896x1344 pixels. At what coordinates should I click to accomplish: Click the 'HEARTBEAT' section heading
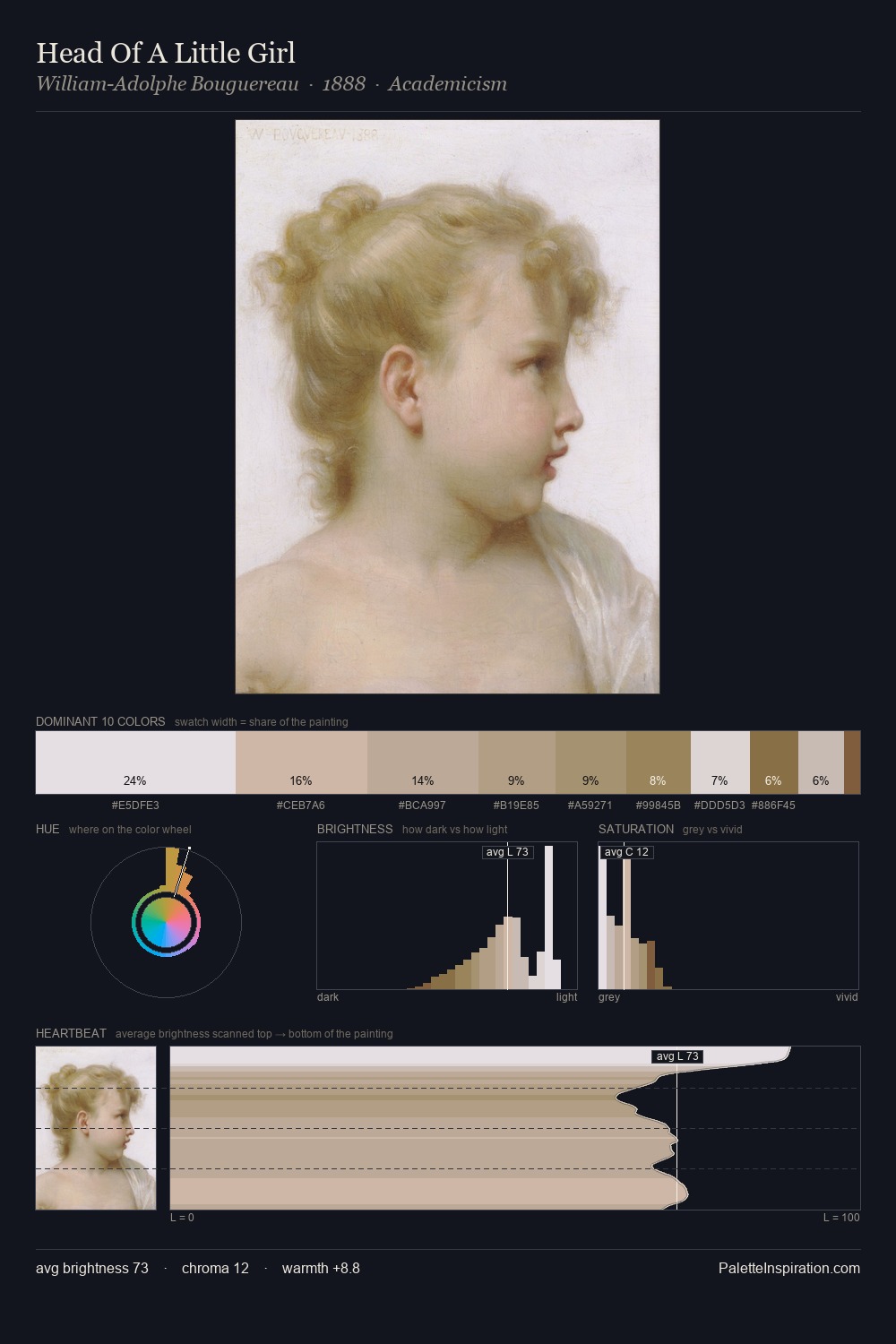point(71,1033)
